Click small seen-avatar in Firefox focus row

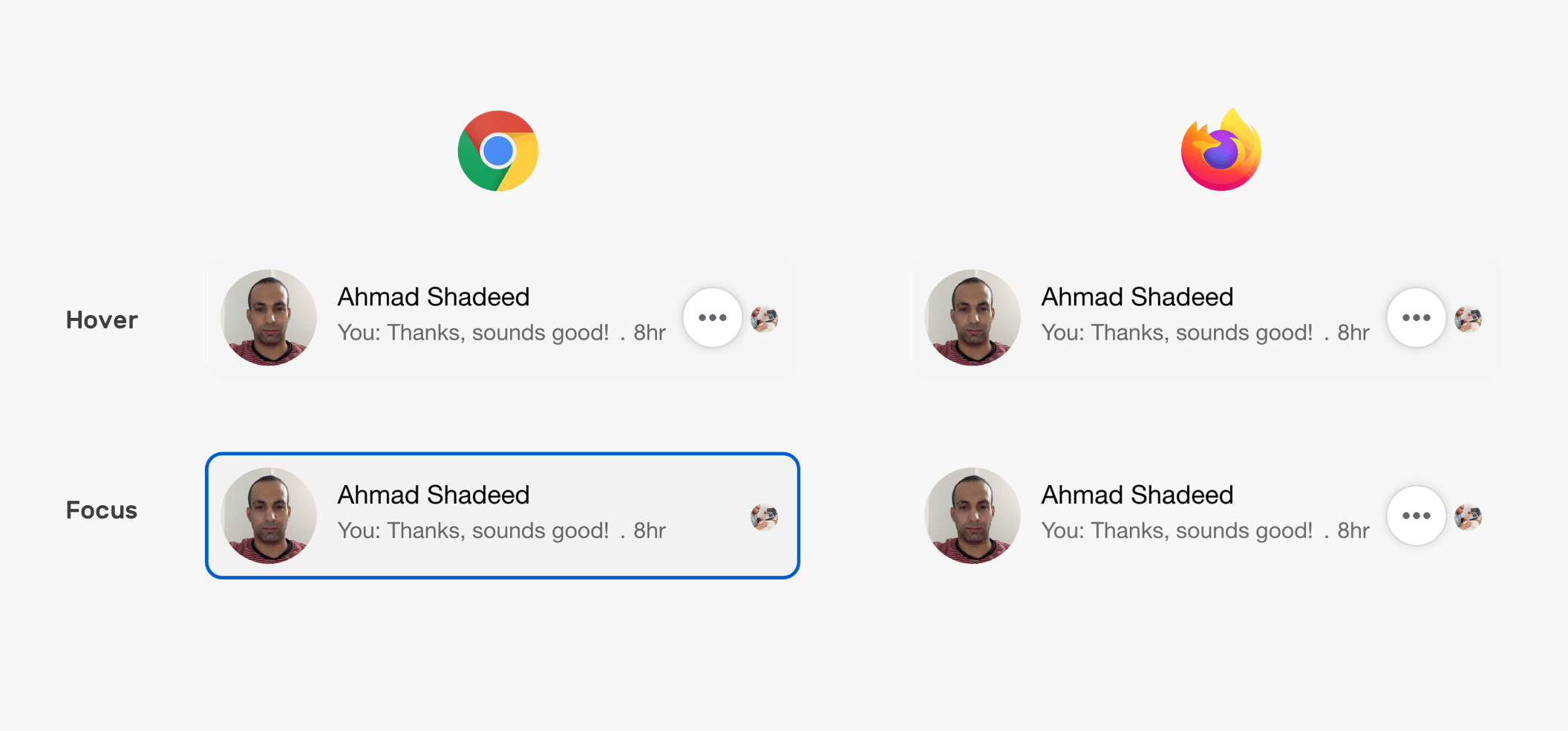coord(1468,517)
